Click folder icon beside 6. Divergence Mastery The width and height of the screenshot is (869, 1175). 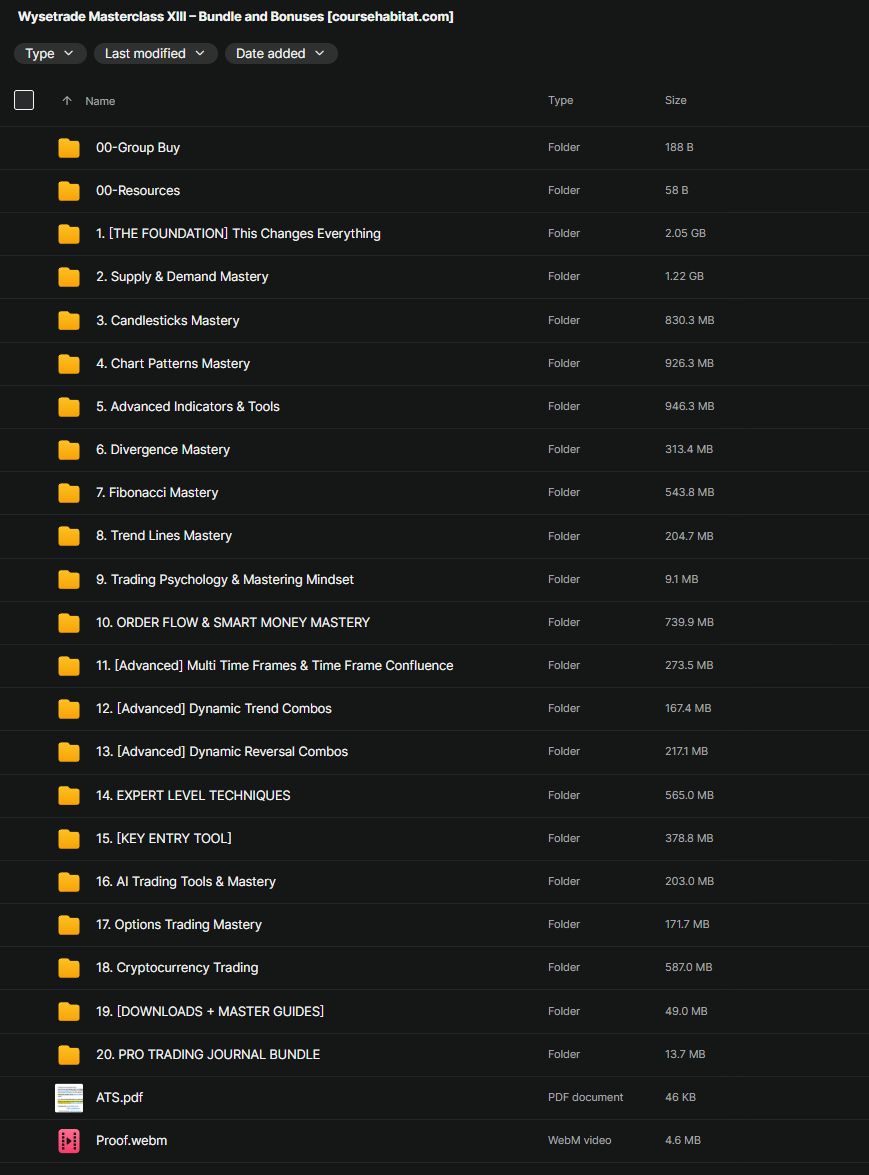(69, 450)
